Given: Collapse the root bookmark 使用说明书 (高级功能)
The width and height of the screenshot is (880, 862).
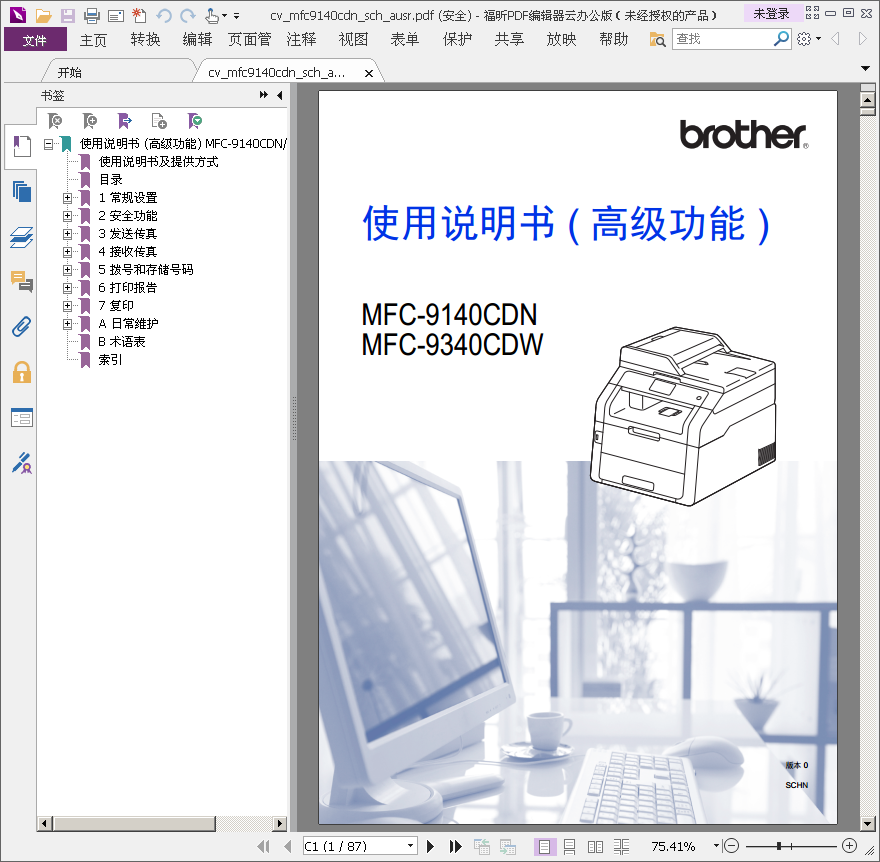Looking at the screenshot, I should click(x=48, y=144).
